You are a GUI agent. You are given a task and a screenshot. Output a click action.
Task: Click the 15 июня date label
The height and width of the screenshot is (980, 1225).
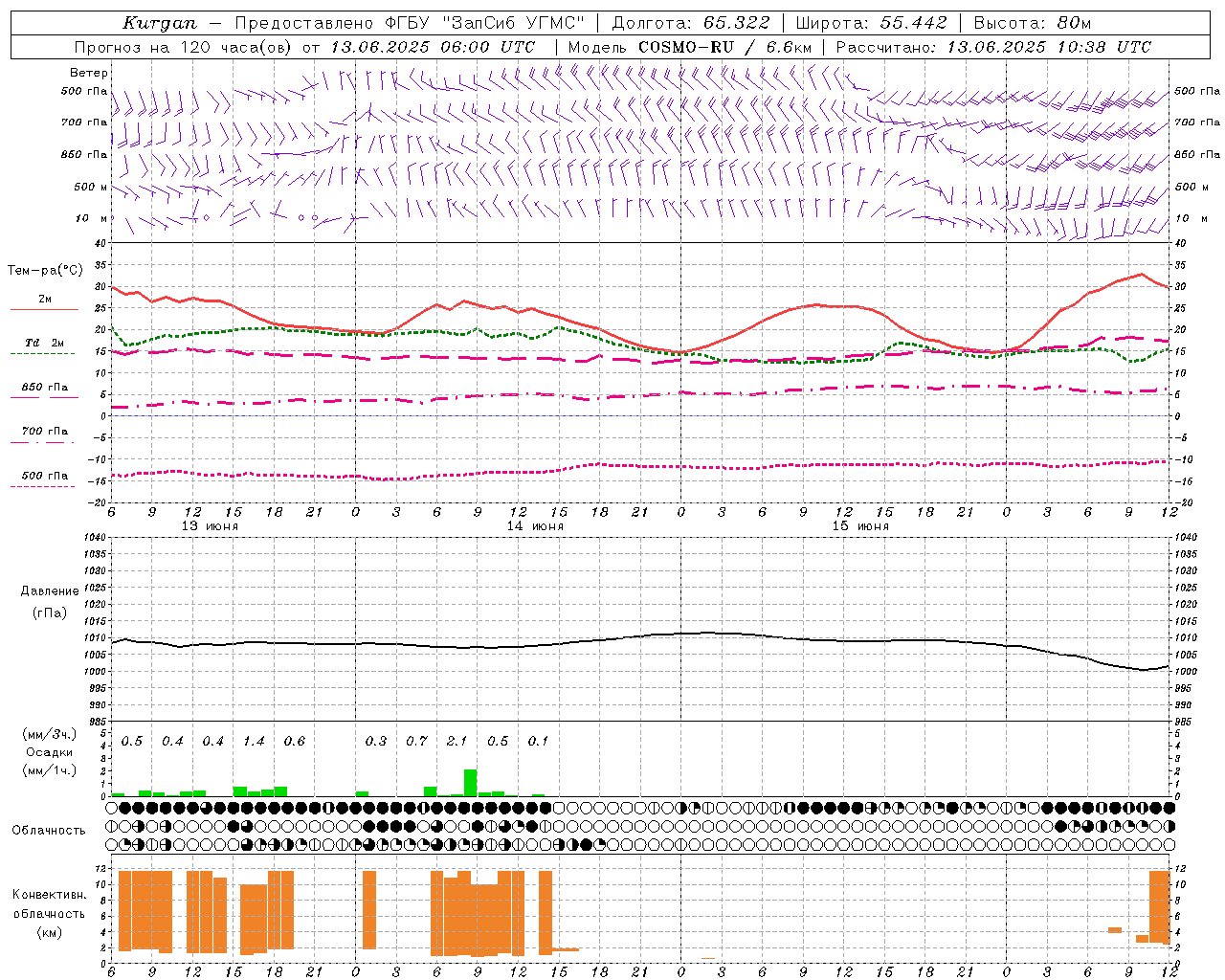coord(860,526)
